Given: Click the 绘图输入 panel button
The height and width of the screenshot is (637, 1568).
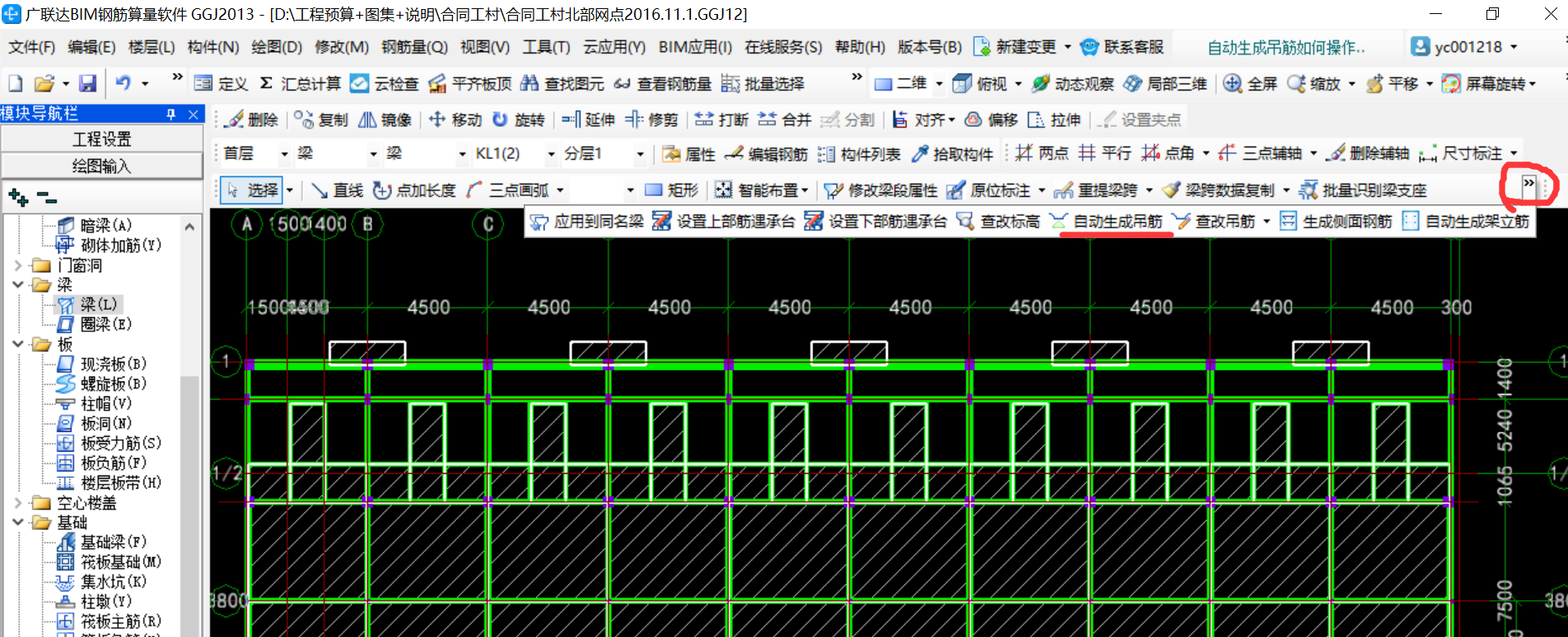Looking at the screenshot, I should pyautogui.click(x=101, y=166).
